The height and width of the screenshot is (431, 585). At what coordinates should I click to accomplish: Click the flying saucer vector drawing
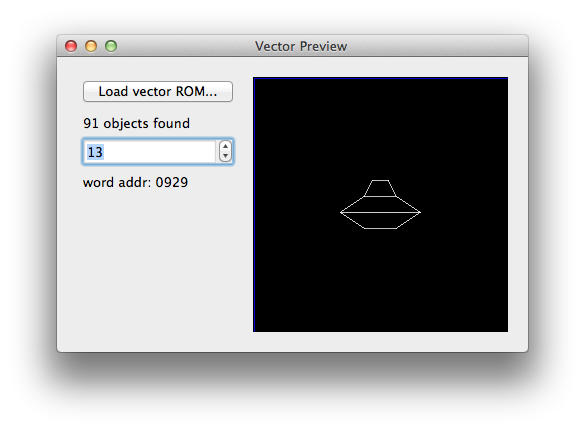(x=380, y=204)
